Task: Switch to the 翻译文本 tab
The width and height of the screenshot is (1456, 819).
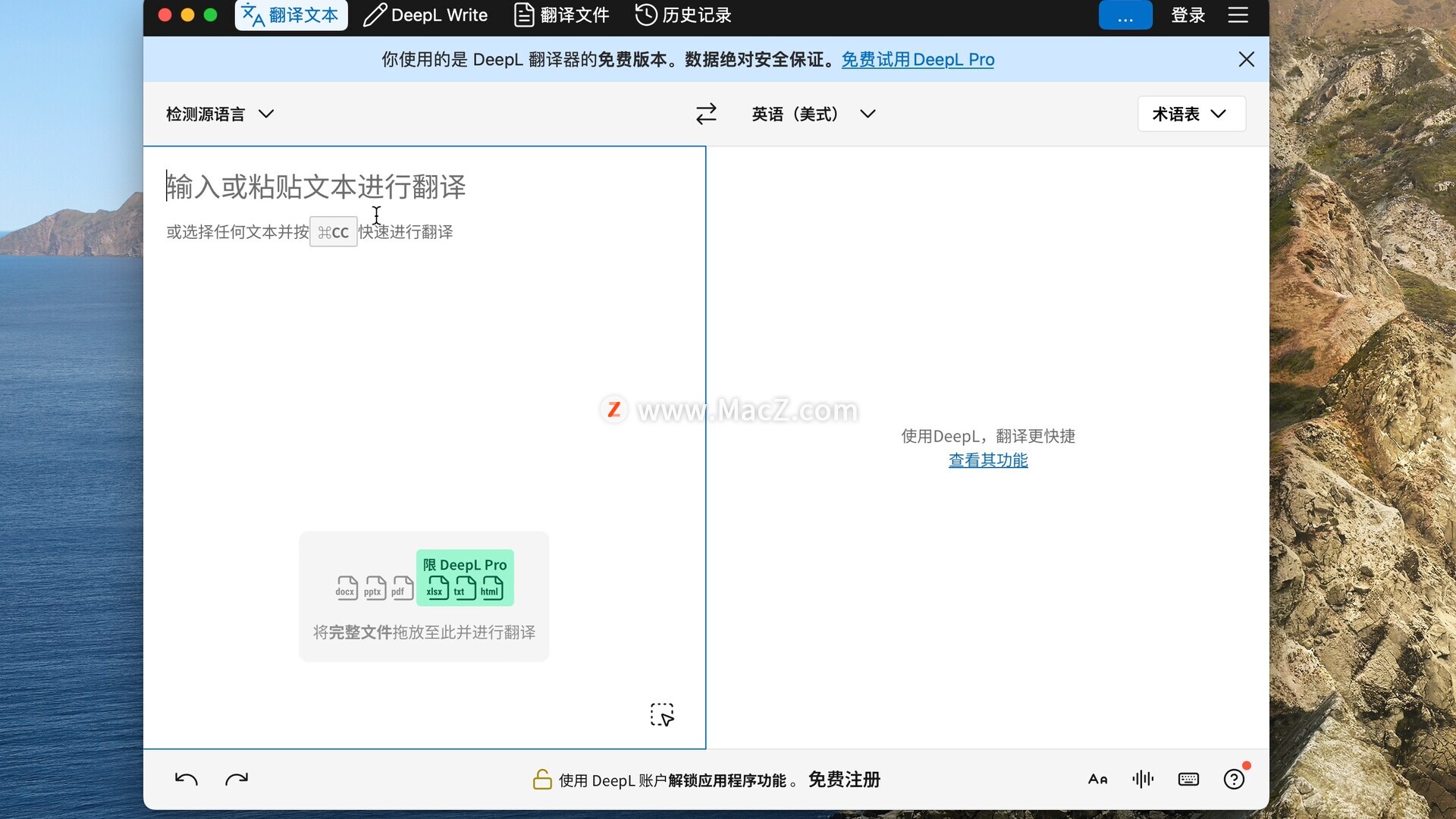Action: click(291, 15)
